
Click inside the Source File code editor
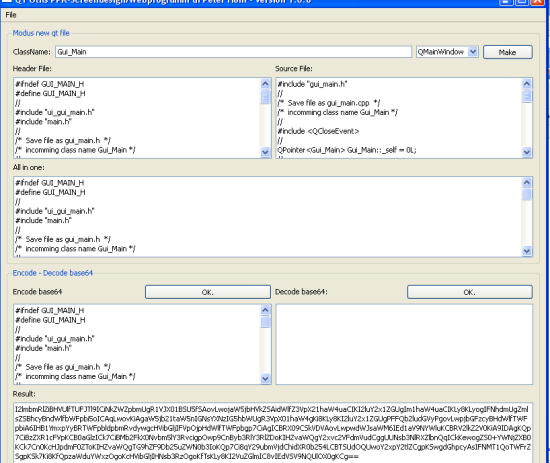pyautogui.click(x=399, y=118)
